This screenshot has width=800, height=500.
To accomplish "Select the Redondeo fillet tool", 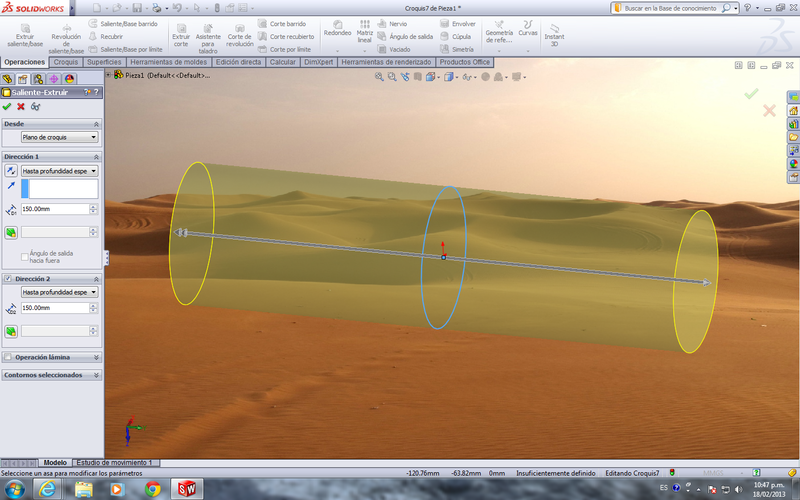I will (337, 29).
